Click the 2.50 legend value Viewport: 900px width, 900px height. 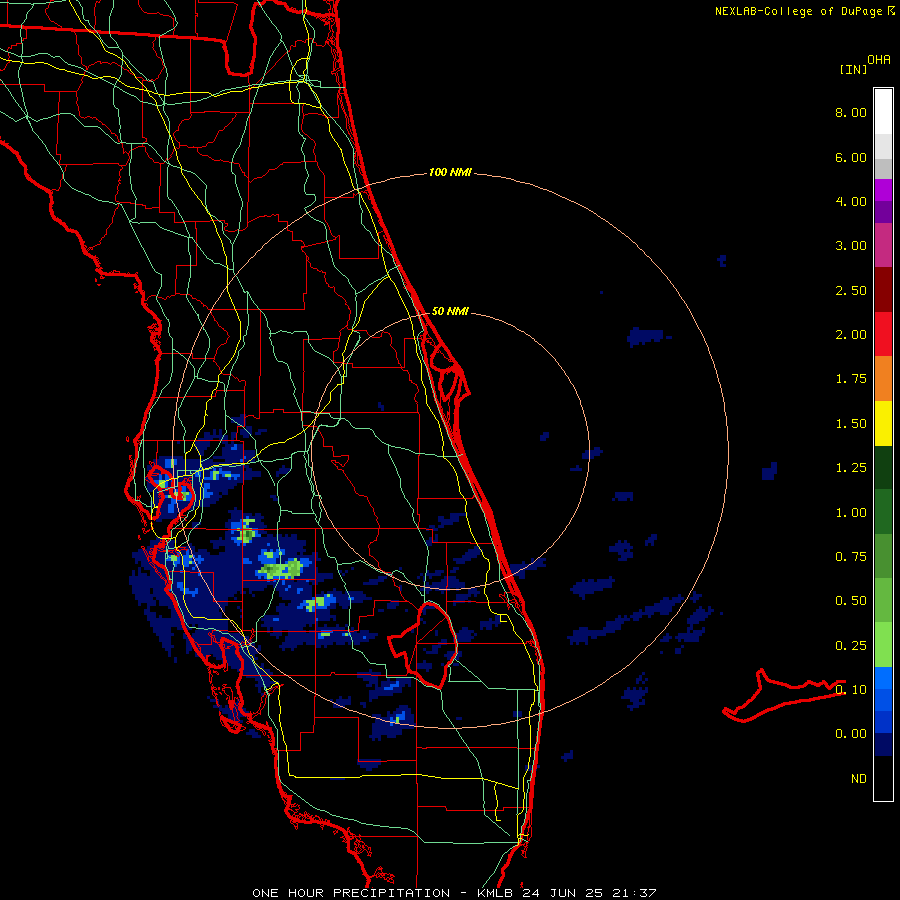[851, 290]
